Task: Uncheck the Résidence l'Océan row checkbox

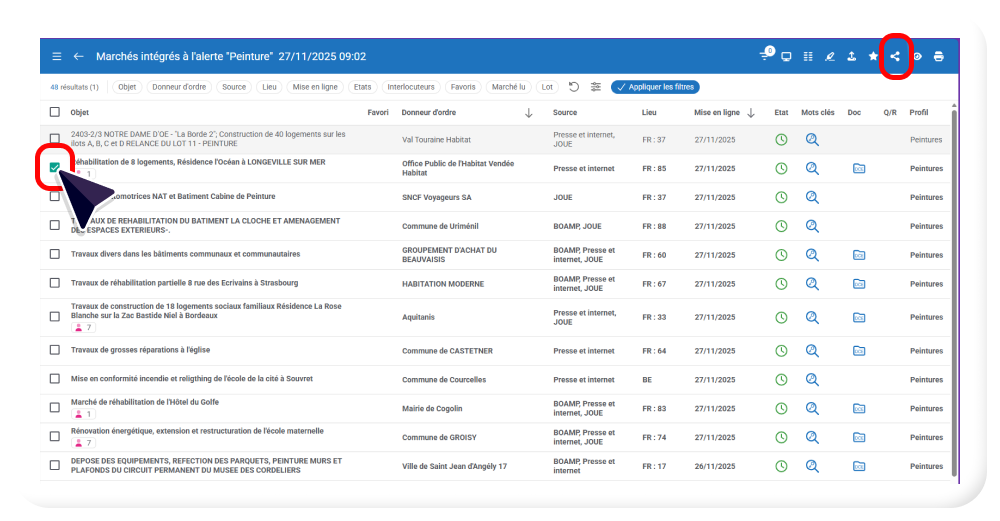Action: click(55, 168)
